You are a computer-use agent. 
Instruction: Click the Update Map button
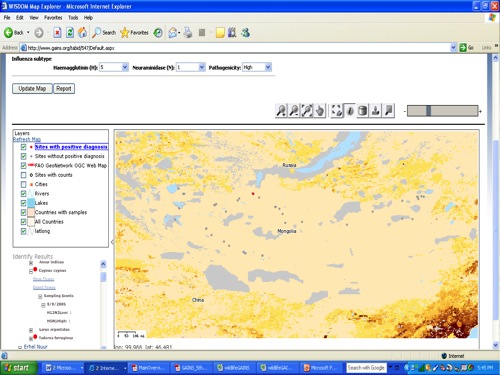(x=32, y=89)
